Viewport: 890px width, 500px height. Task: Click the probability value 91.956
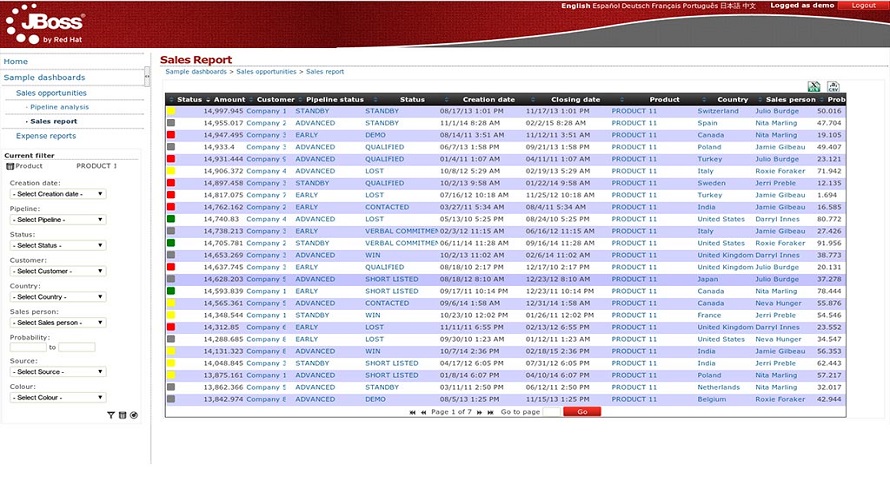coord(829,243)
